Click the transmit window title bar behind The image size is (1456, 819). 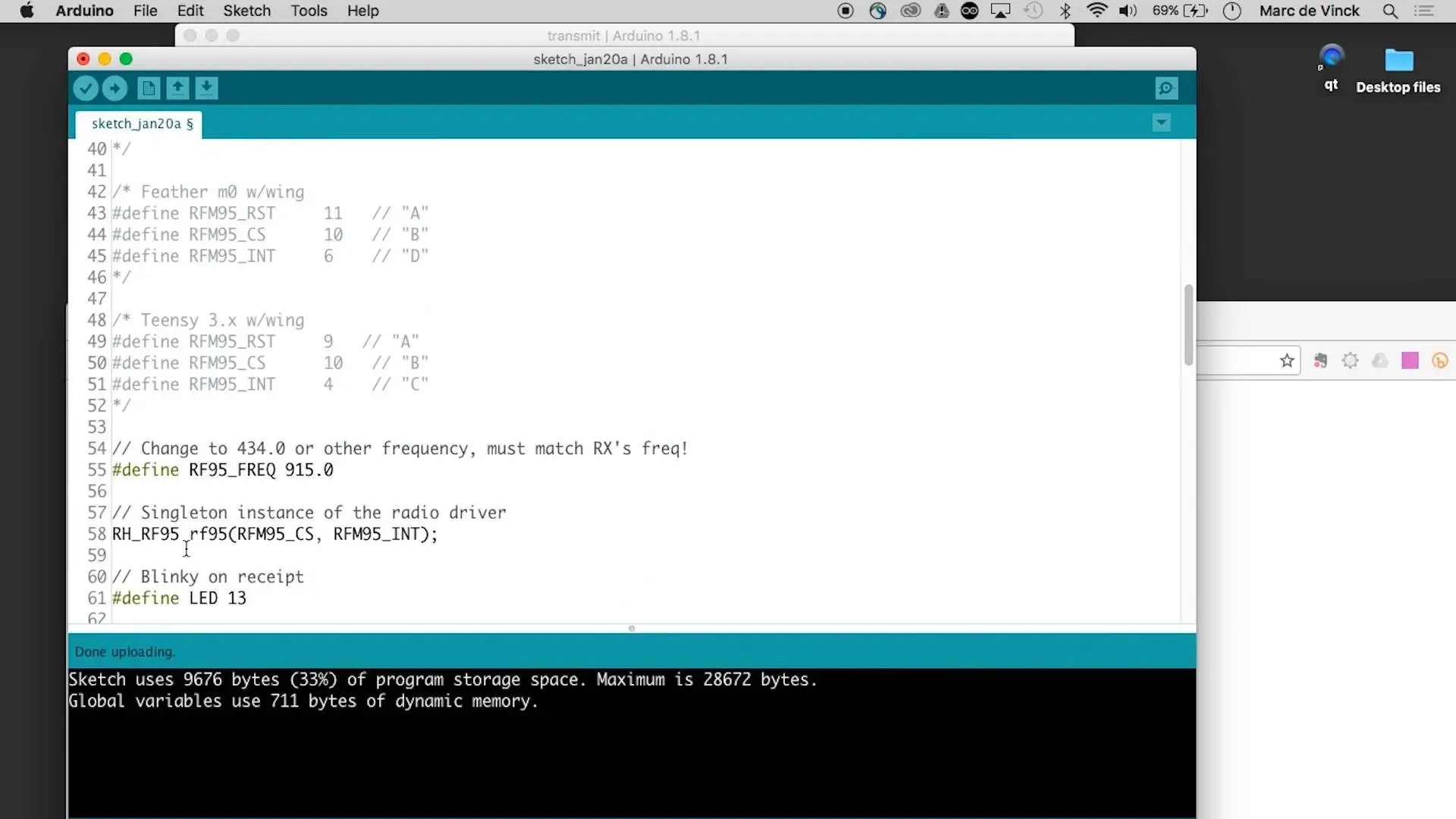click(x=624, y=36)
